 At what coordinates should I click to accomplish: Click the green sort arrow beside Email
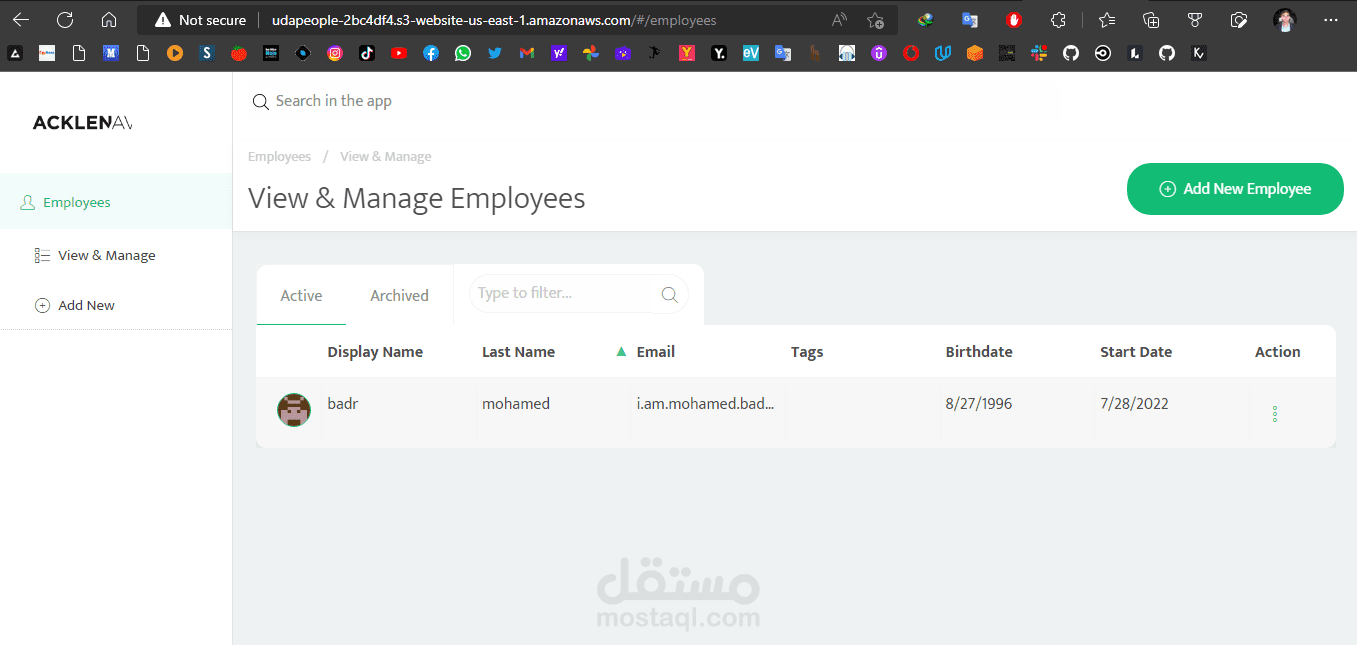pos(621,352)
